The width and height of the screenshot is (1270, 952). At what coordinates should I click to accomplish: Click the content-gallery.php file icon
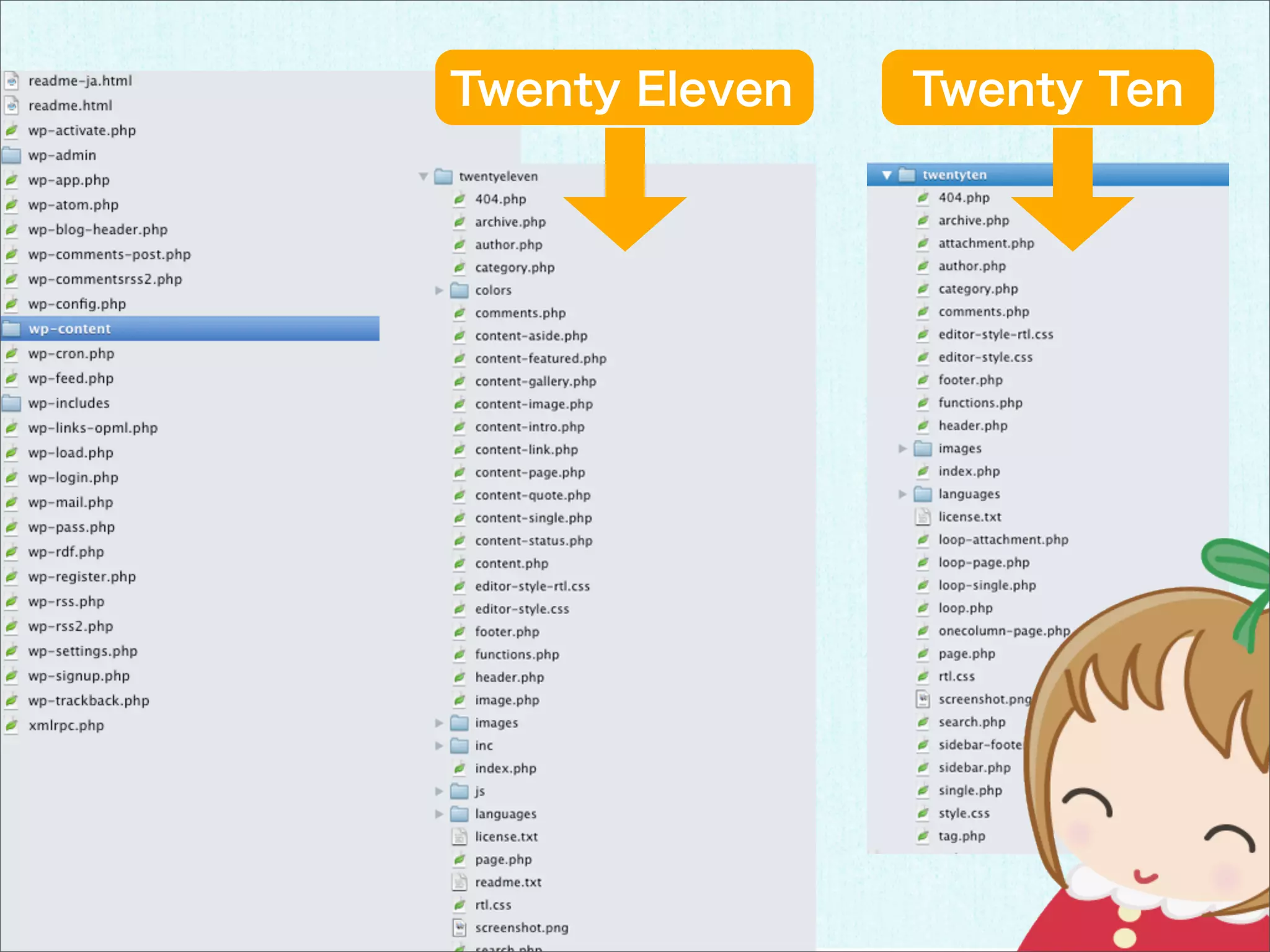point(460,381)
